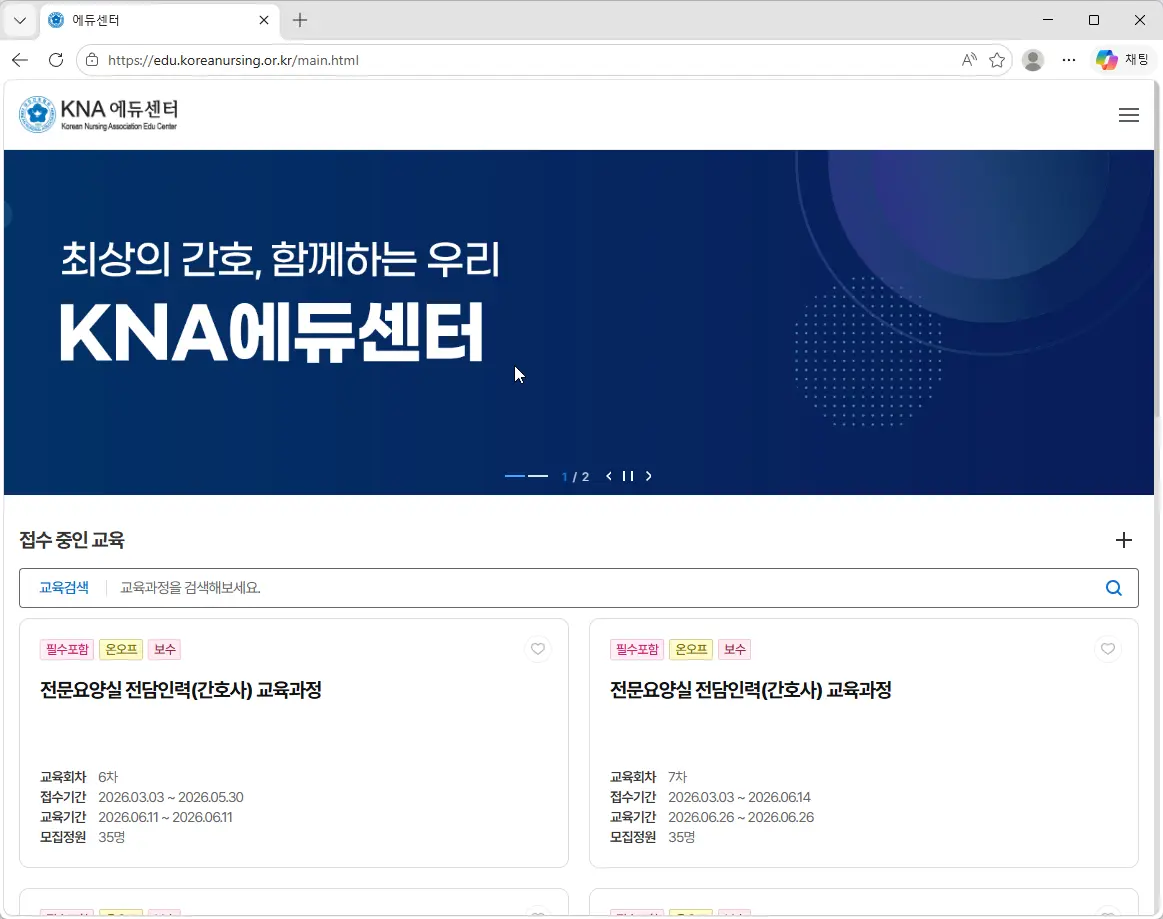Select the 에듀센터 browser tab

click(159, 21)
